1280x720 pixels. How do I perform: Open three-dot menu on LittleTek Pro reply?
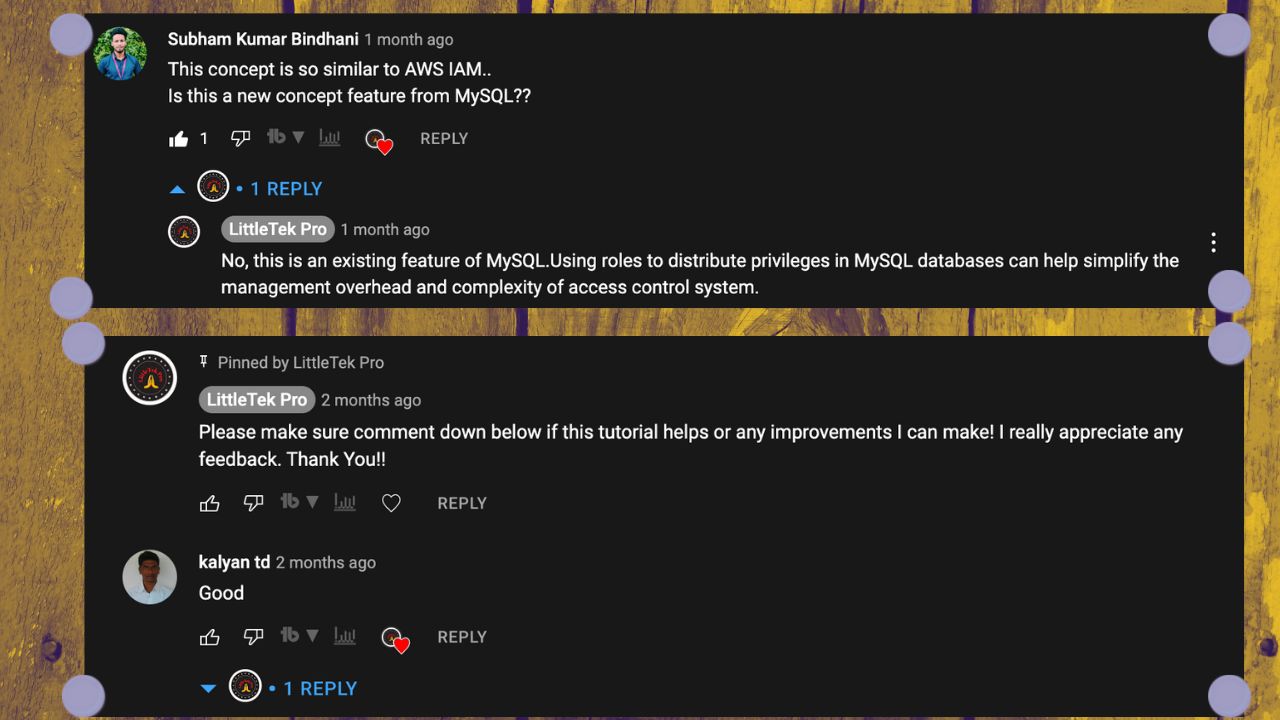click(1213, 242)
